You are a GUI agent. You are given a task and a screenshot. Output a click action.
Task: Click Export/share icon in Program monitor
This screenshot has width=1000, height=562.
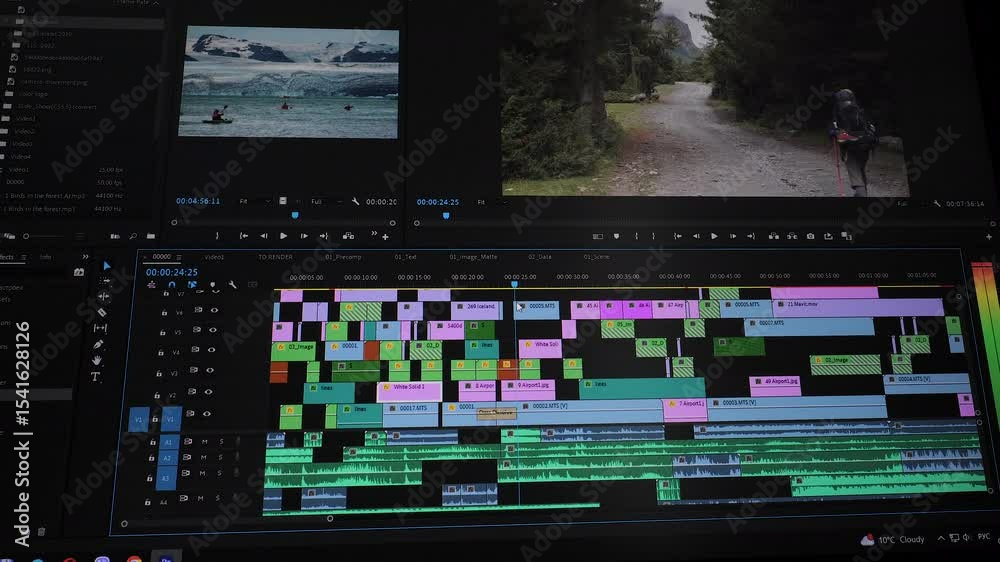pos(828,236)
